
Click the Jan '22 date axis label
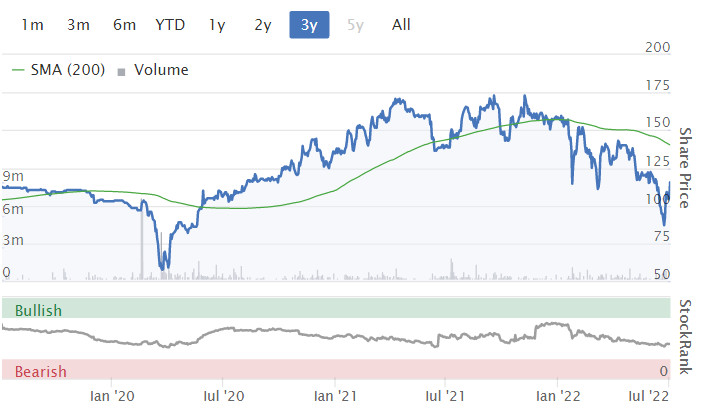(556, 394)
